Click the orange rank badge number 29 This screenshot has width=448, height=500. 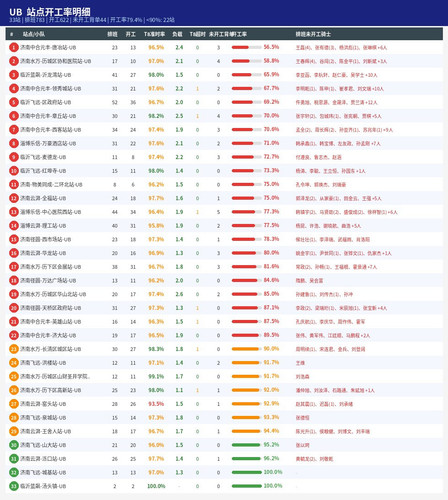(x=14, y=431)
